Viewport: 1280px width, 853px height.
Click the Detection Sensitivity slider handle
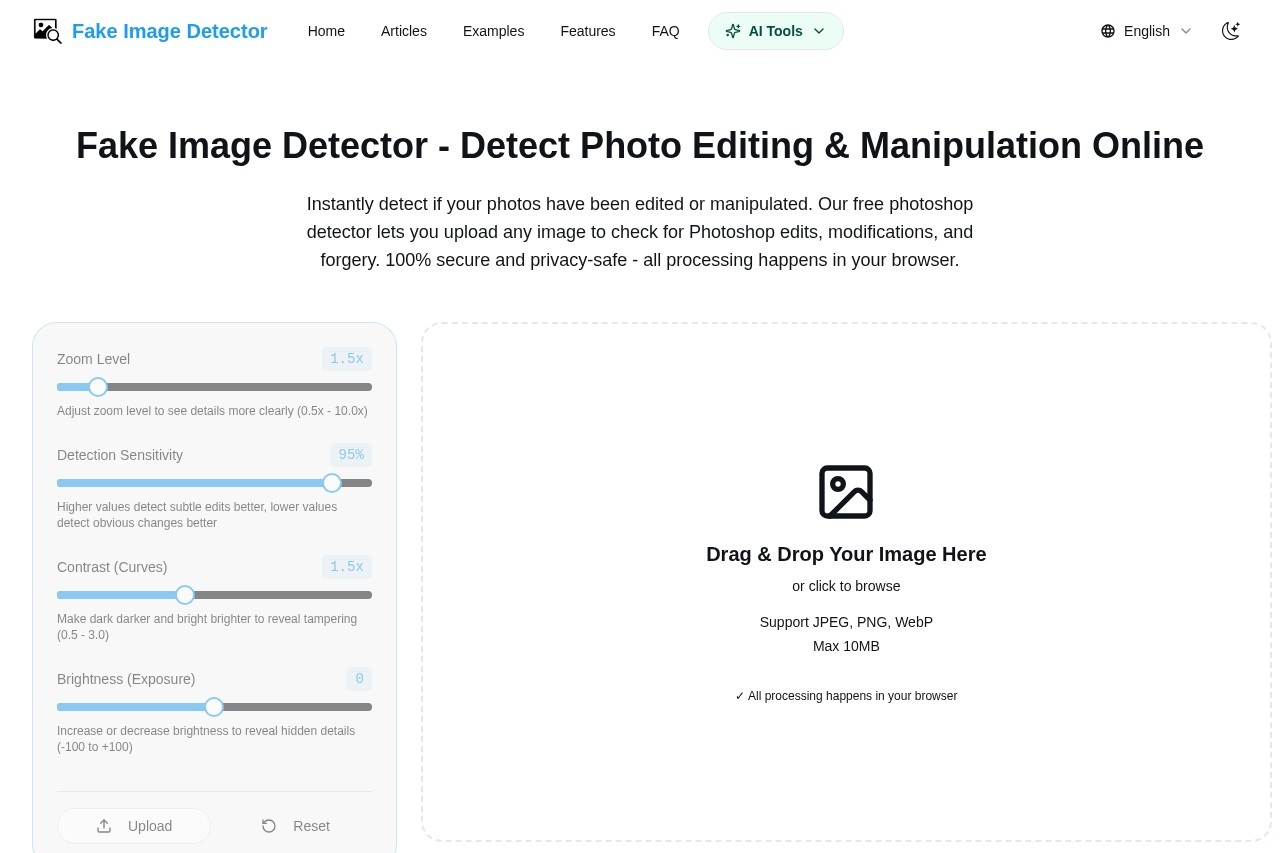(x=332, y=483)
